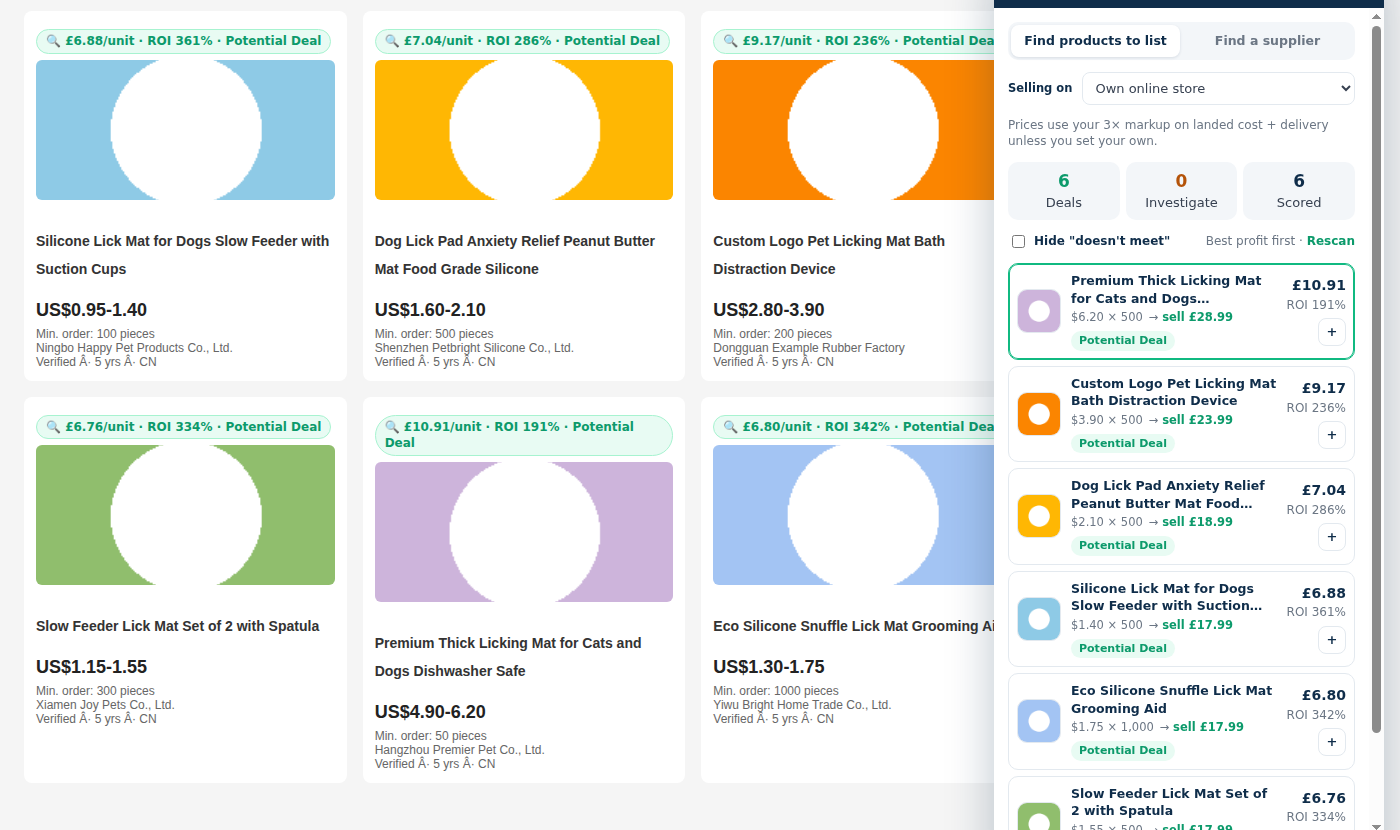
Task: Click the price US$4.90-6.20
Action: point(430,712)
